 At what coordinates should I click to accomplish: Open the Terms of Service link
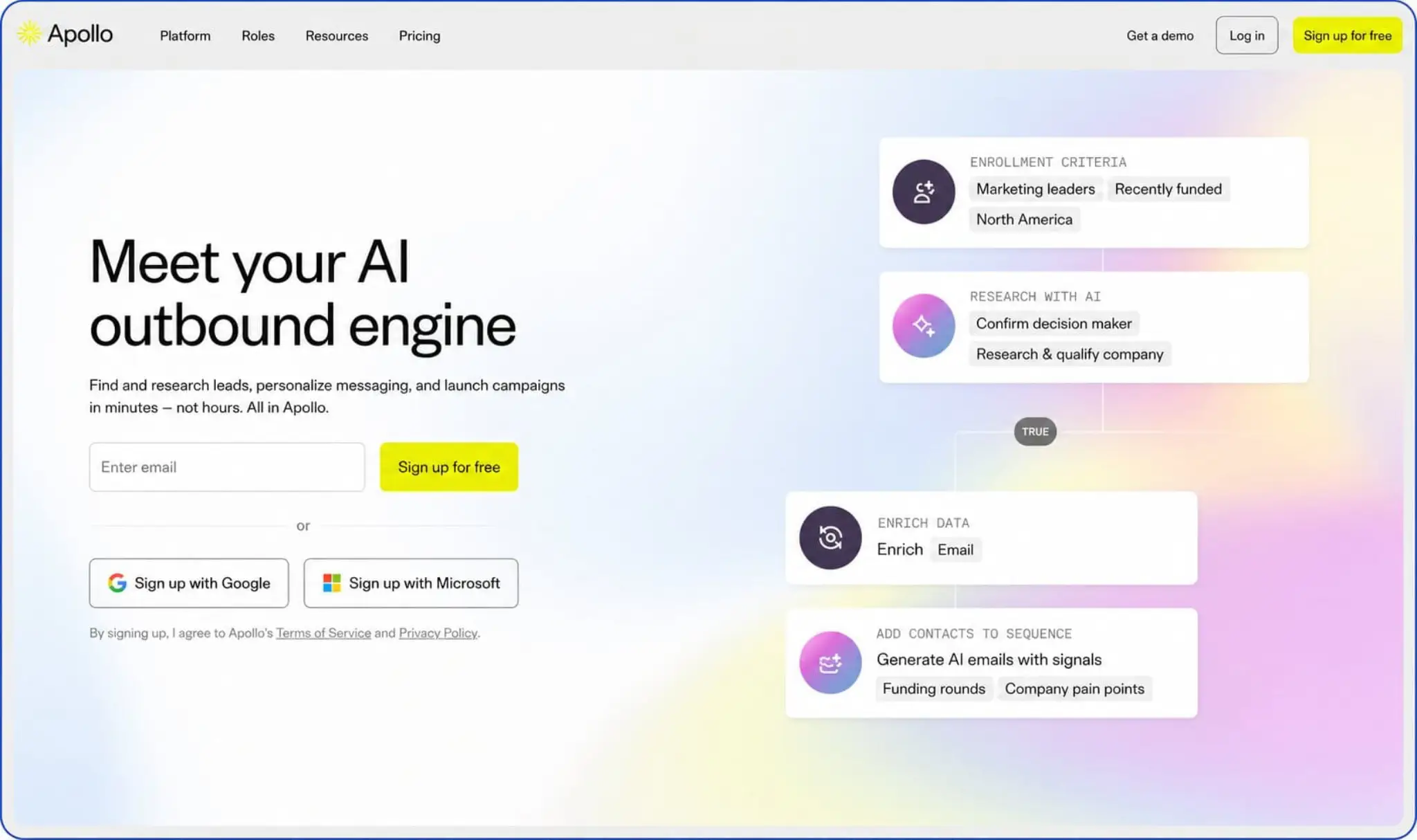tap(324, 633)
